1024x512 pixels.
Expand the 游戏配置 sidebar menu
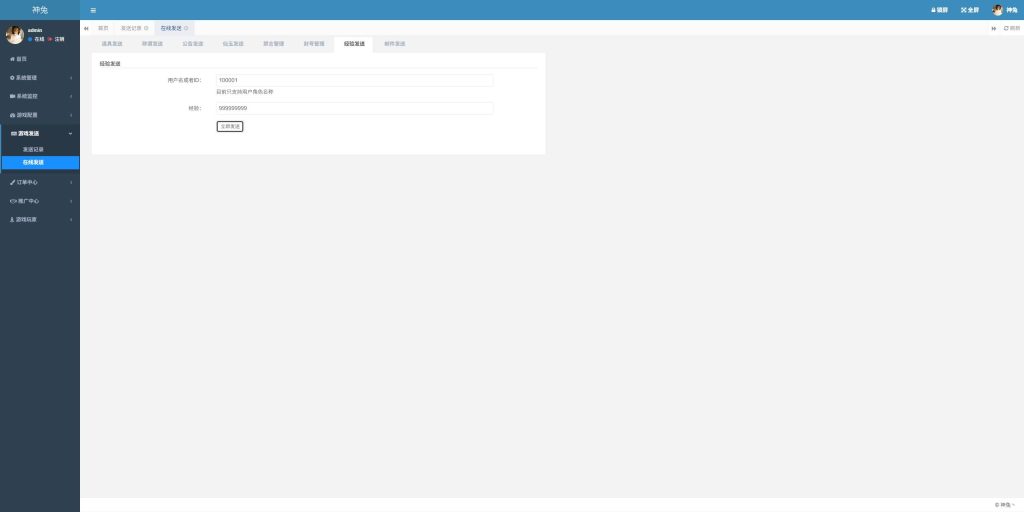coord(40,115)
